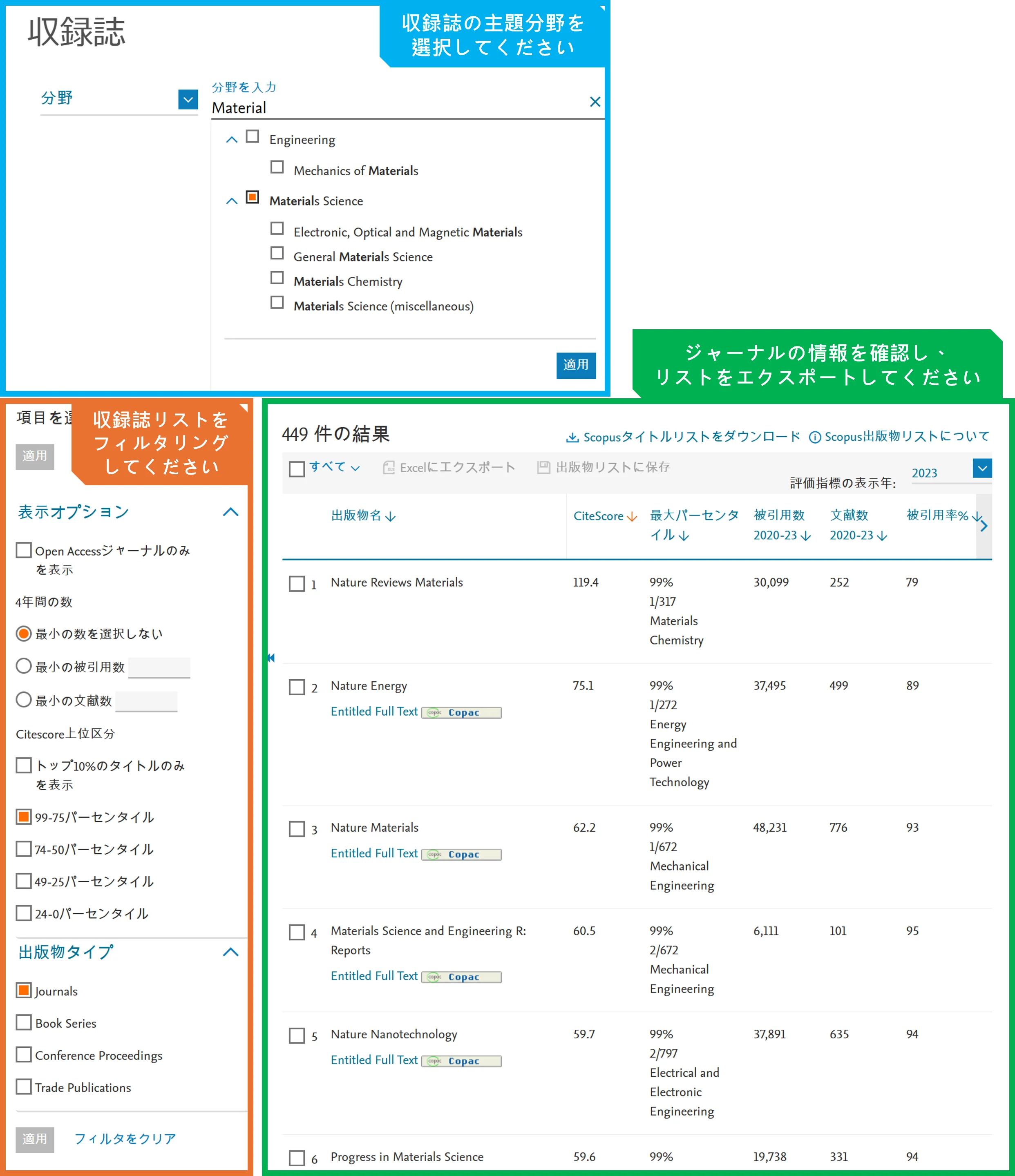
Task: Open Entitled Full Text for Nature Energy
Action: click(374, 711)
